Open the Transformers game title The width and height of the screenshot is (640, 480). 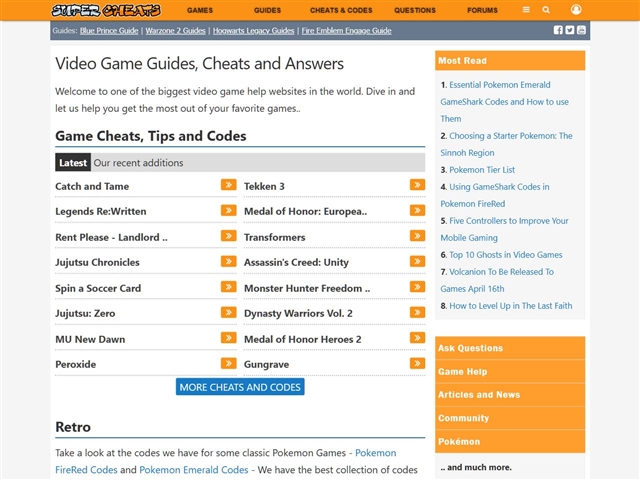click(274, 238)
